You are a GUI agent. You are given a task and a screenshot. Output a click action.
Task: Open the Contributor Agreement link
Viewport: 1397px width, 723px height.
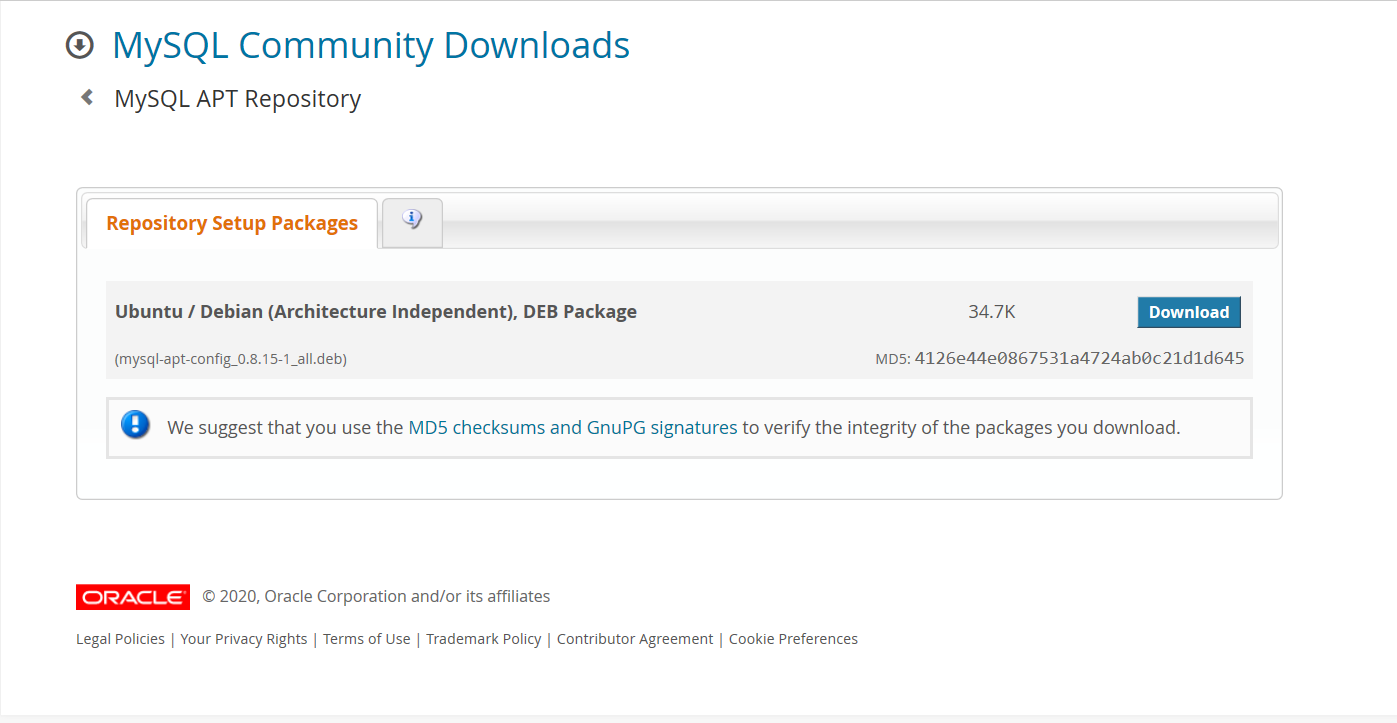coord(635,639)
